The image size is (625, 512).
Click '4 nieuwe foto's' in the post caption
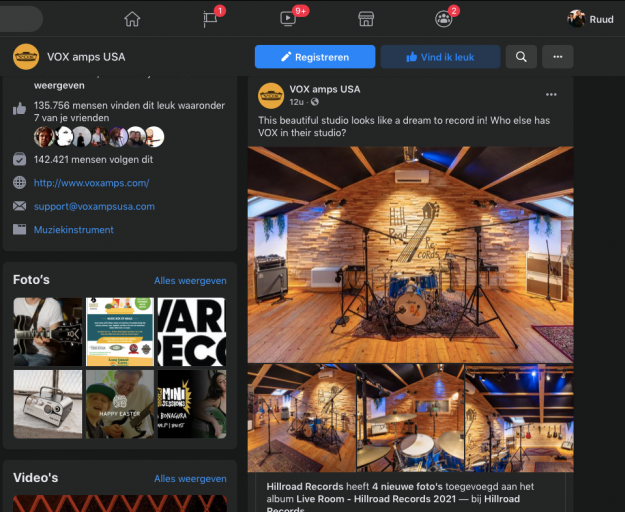[x=407, y=486]
